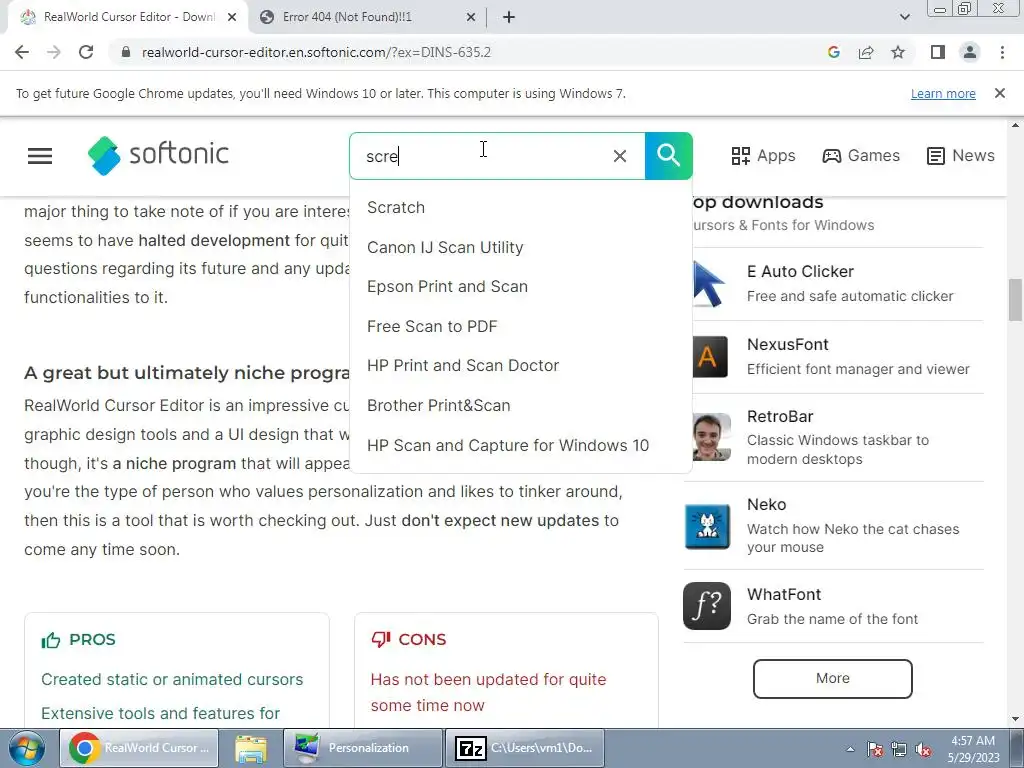
Task: Open the 7-Zip taskbar window
Action: tap(525, 748)
